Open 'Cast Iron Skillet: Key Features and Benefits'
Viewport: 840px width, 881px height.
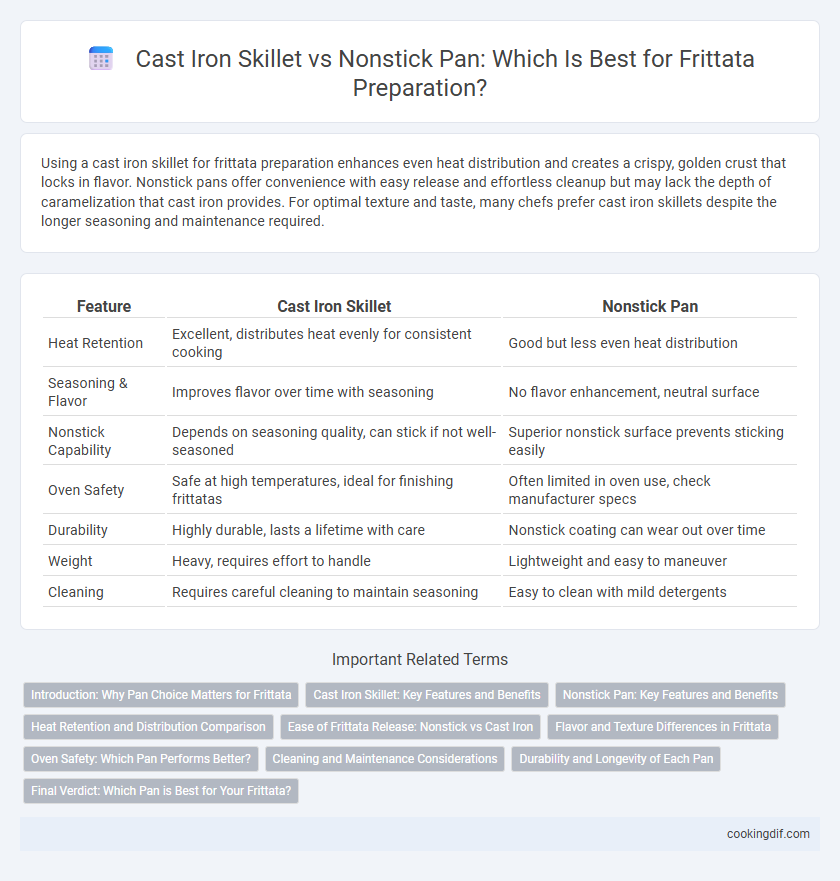click(x=427, y=695)
